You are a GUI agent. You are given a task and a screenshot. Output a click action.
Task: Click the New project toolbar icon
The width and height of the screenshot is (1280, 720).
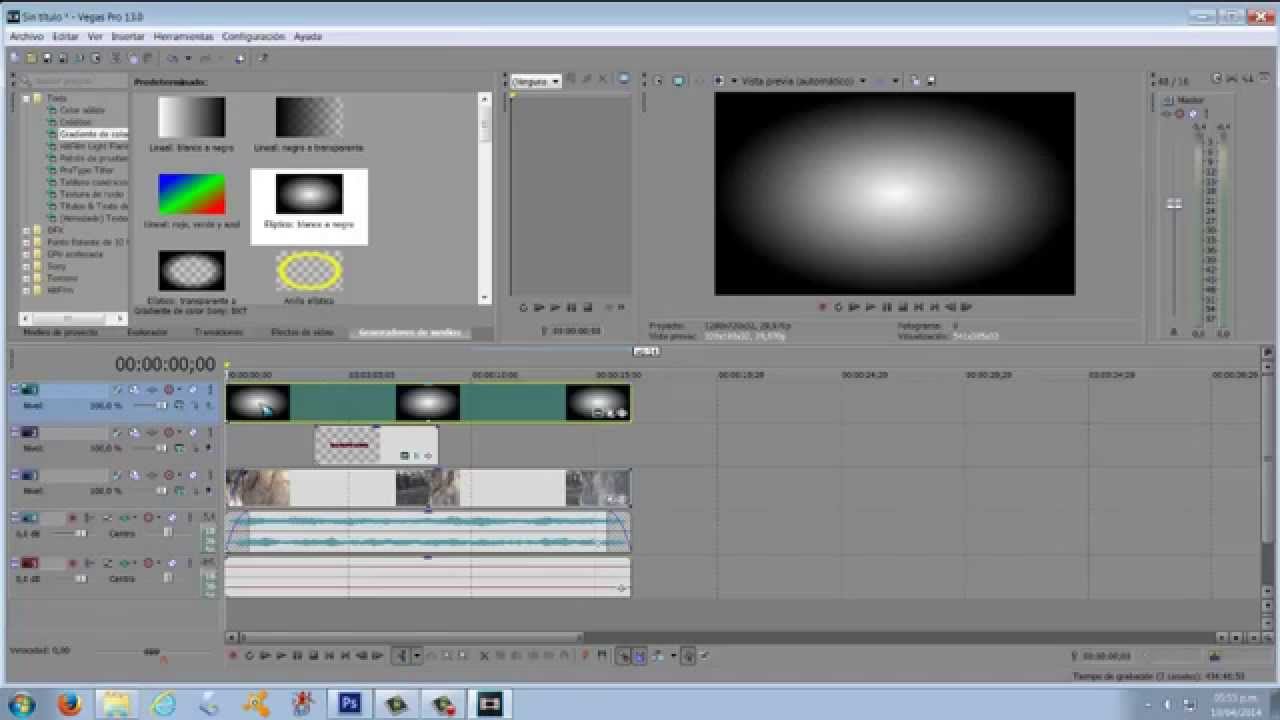(15, 59)
